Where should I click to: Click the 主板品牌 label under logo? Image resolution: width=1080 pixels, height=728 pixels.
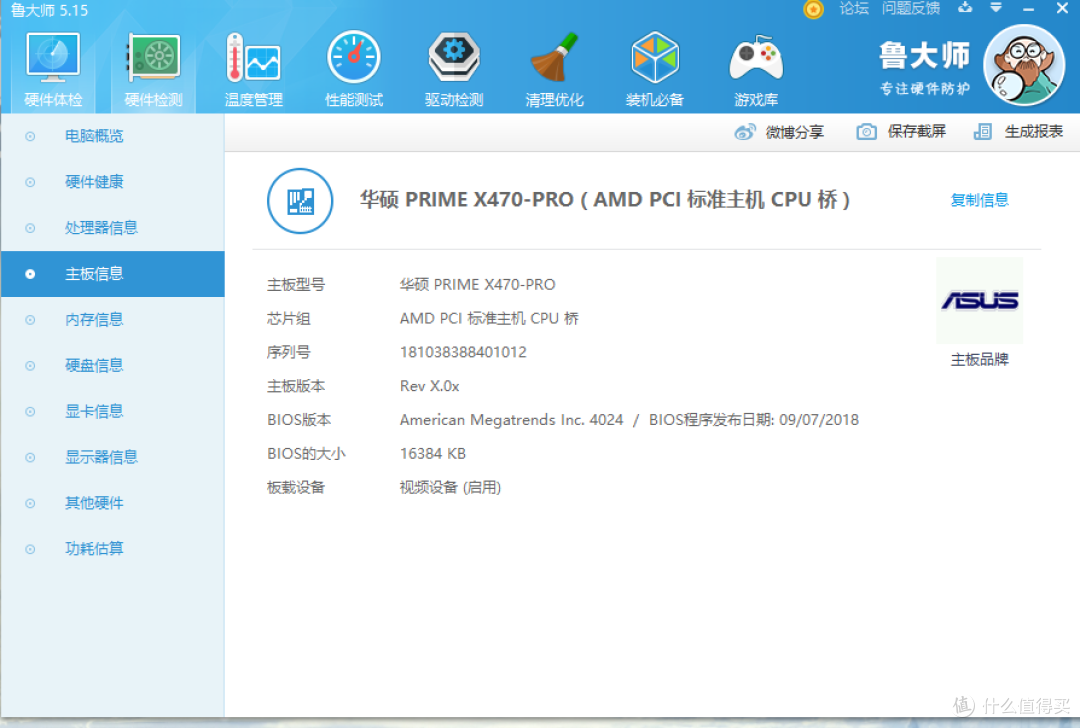click(x=979, y=360)
